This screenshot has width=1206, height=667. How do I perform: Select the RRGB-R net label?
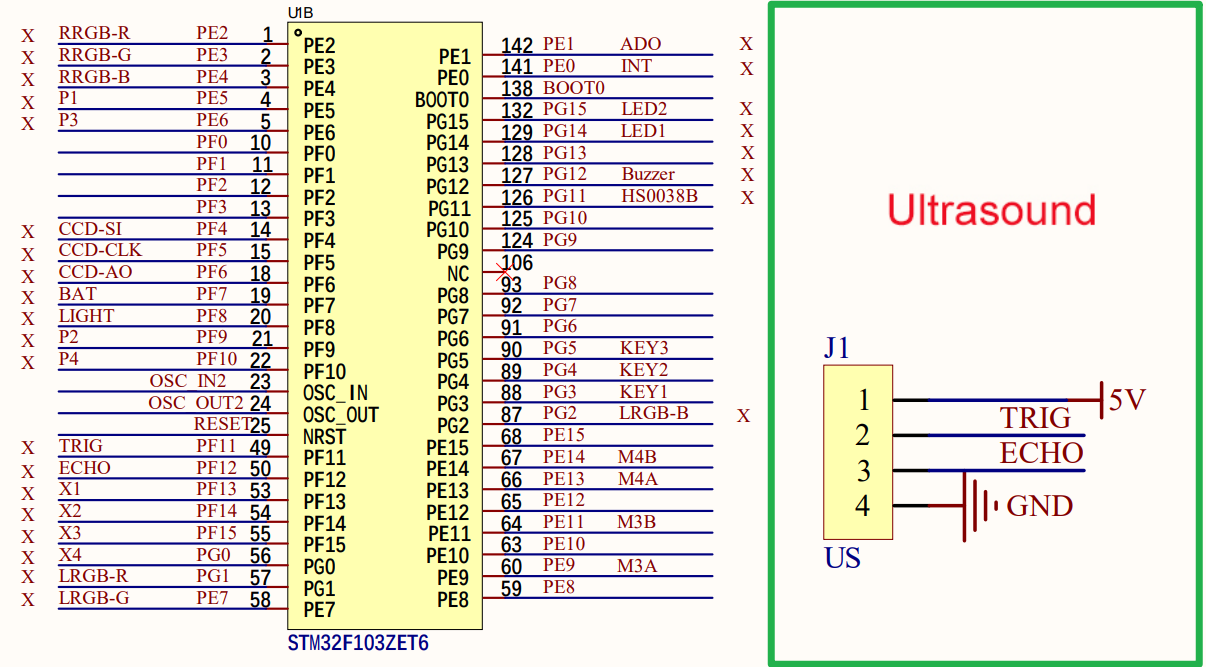[x=94, y=33]
